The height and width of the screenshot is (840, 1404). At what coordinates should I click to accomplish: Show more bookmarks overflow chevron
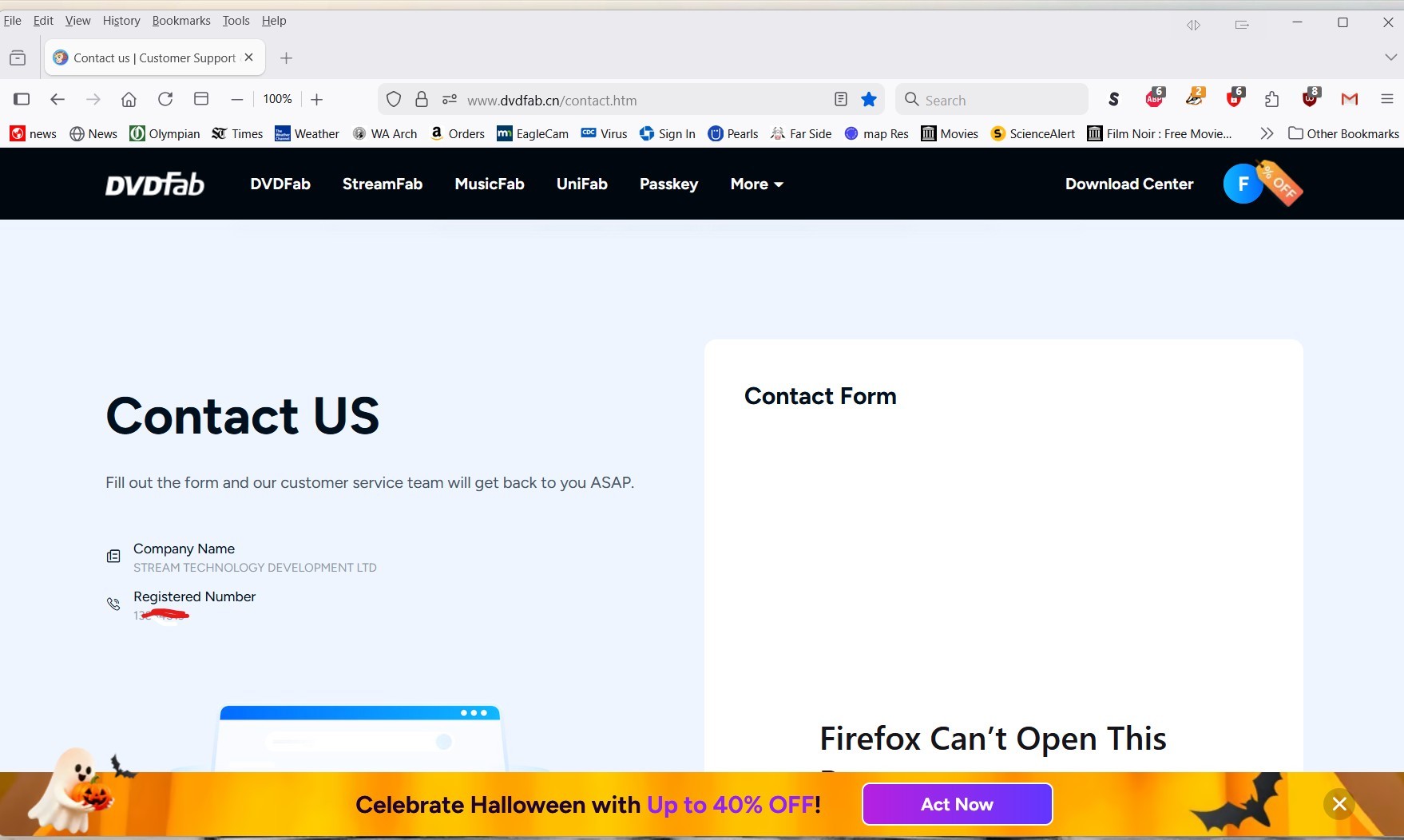(x=1267, y=133)
